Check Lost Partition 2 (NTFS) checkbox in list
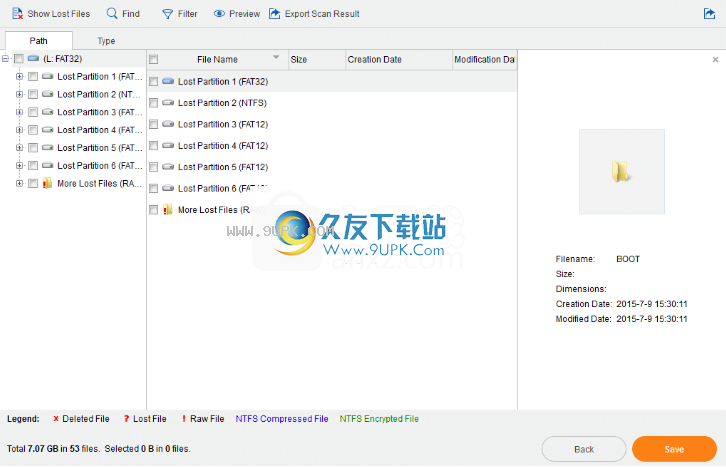The image size is (726, 467). click(x=154, y=103)
